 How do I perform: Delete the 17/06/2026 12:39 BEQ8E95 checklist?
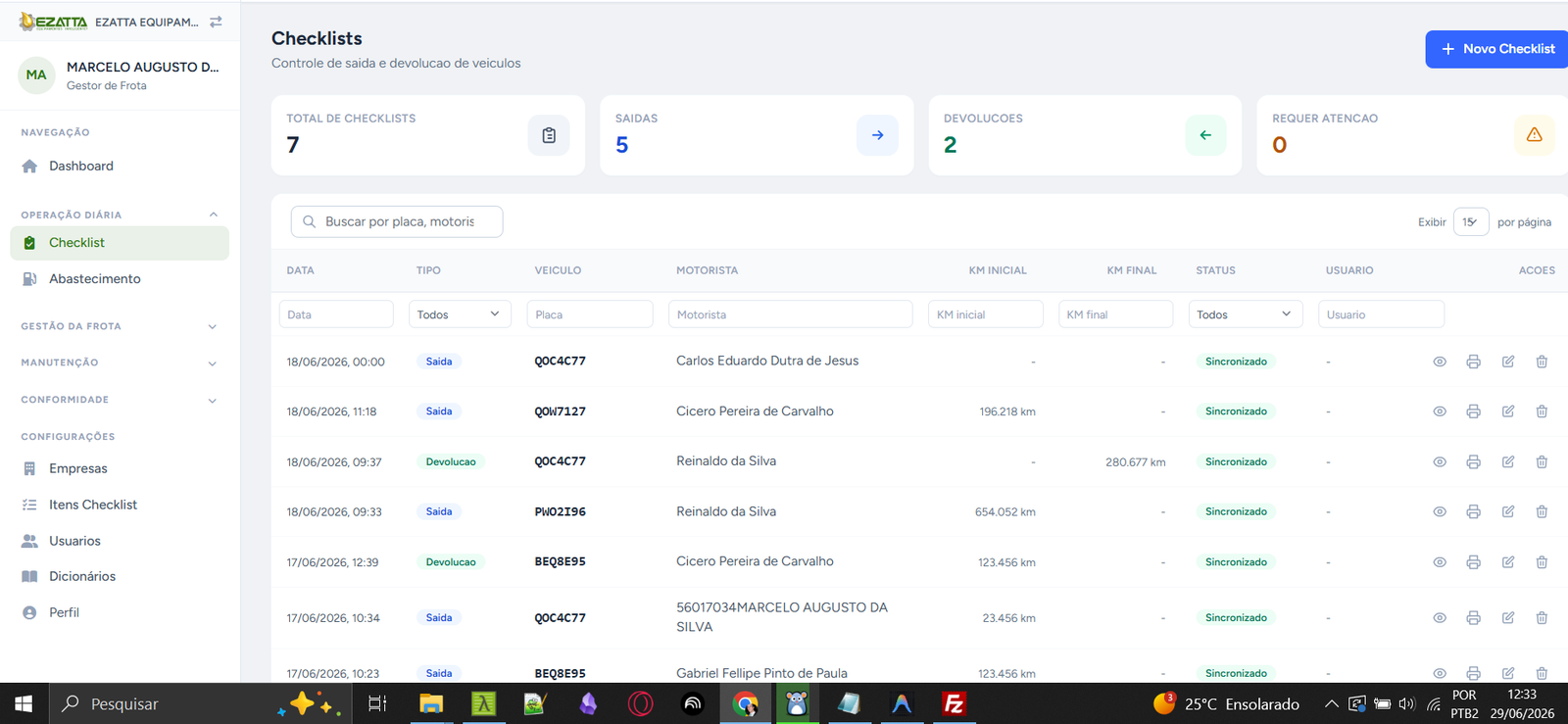point(1542,562)
